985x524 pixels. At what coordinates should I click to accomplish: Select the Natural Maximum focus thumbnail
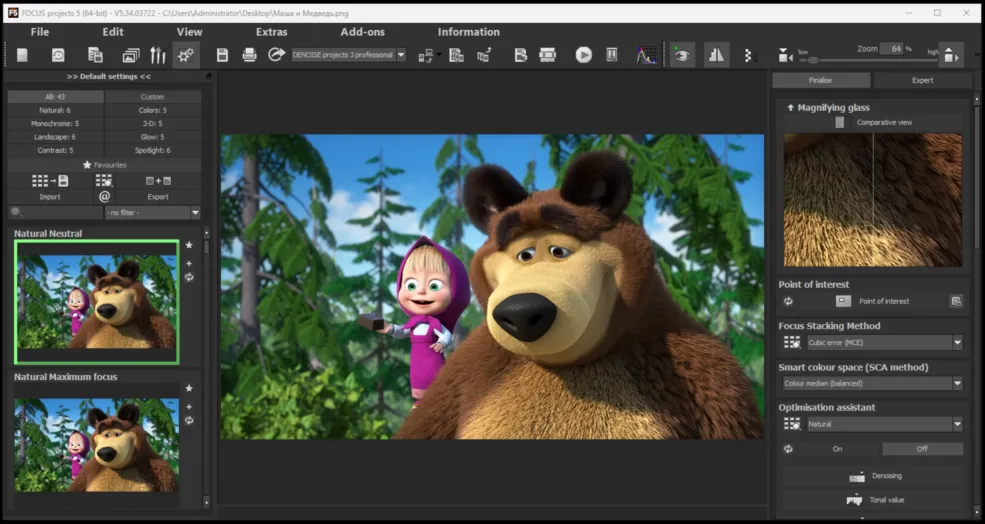tap(96, 445)
